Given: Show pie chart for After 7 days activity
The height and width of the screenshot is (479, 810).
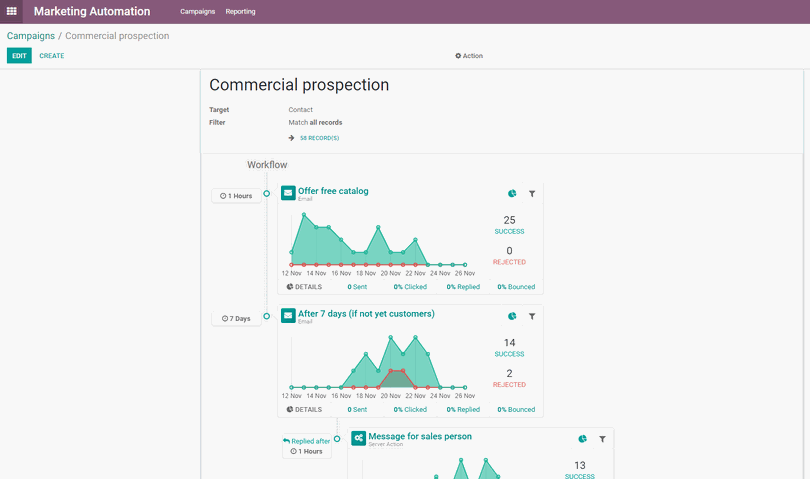Looking at the screenshot, I should pos(512,316).
